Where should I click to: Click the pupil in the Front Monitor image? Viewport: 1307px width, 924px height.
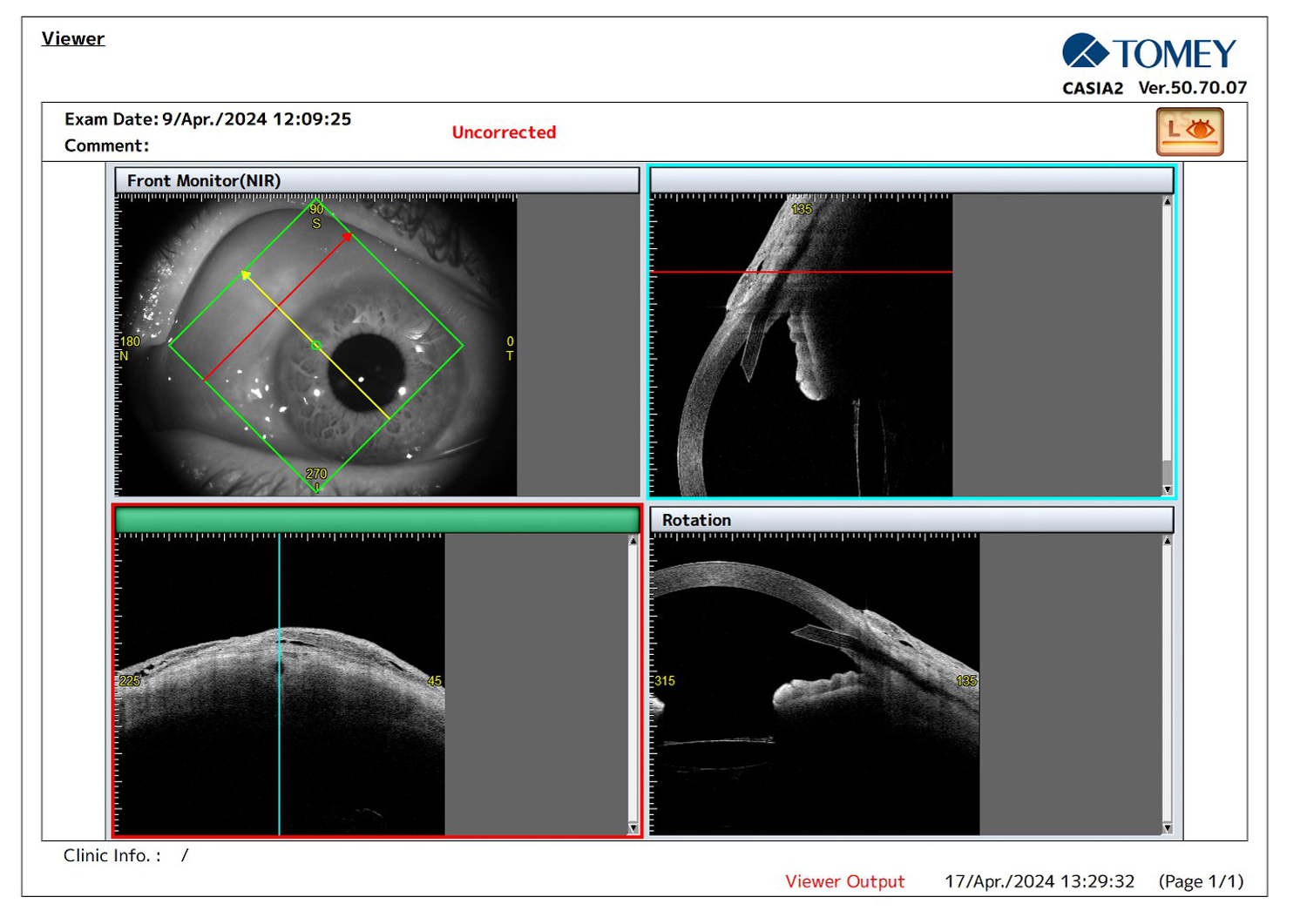(x=368, y=373)
